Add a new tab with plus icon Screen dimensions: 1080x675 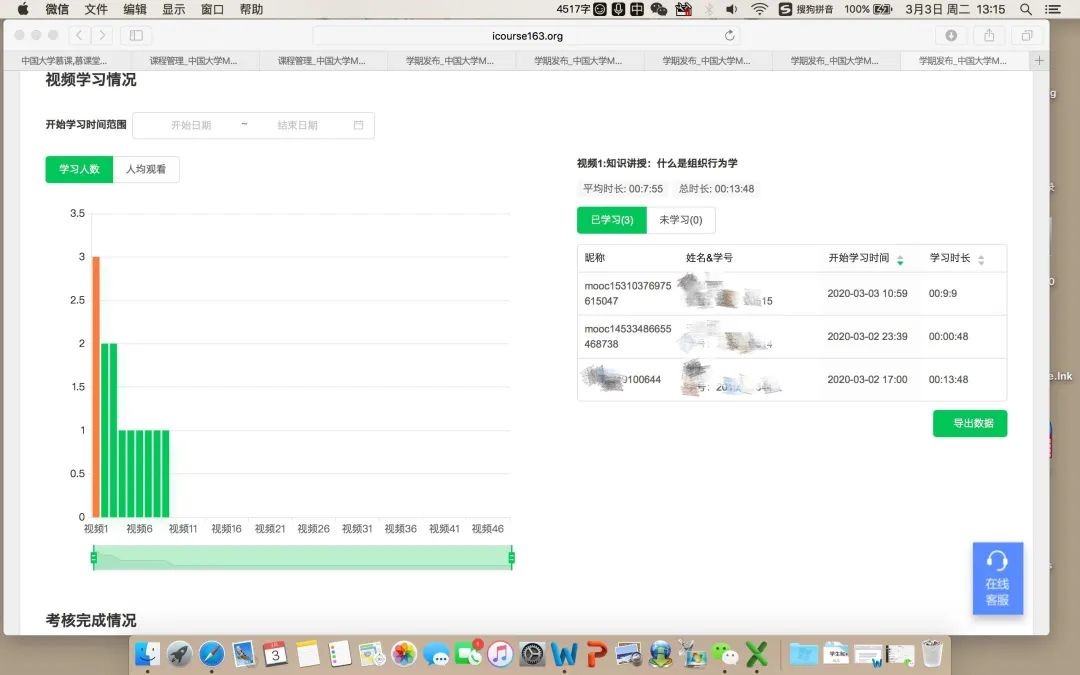pyautogui.click(x=1039, y=61)
